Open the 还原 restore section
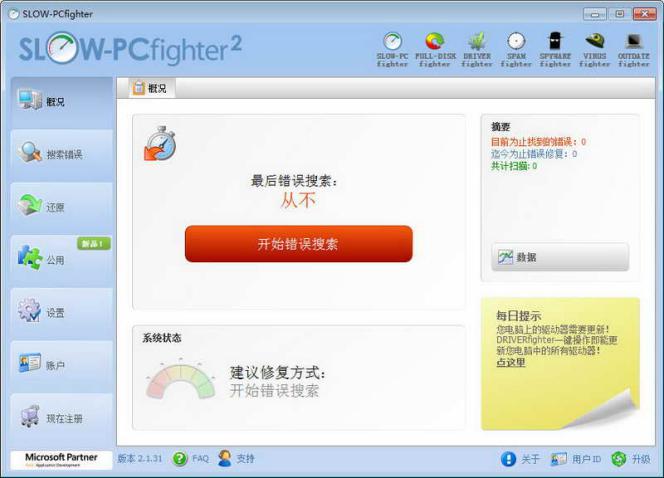 coord(62,207)
